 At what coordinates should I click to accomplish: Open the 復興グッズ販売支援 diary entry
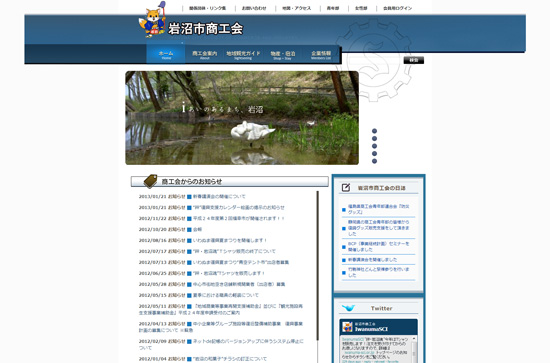coord(378,228)
